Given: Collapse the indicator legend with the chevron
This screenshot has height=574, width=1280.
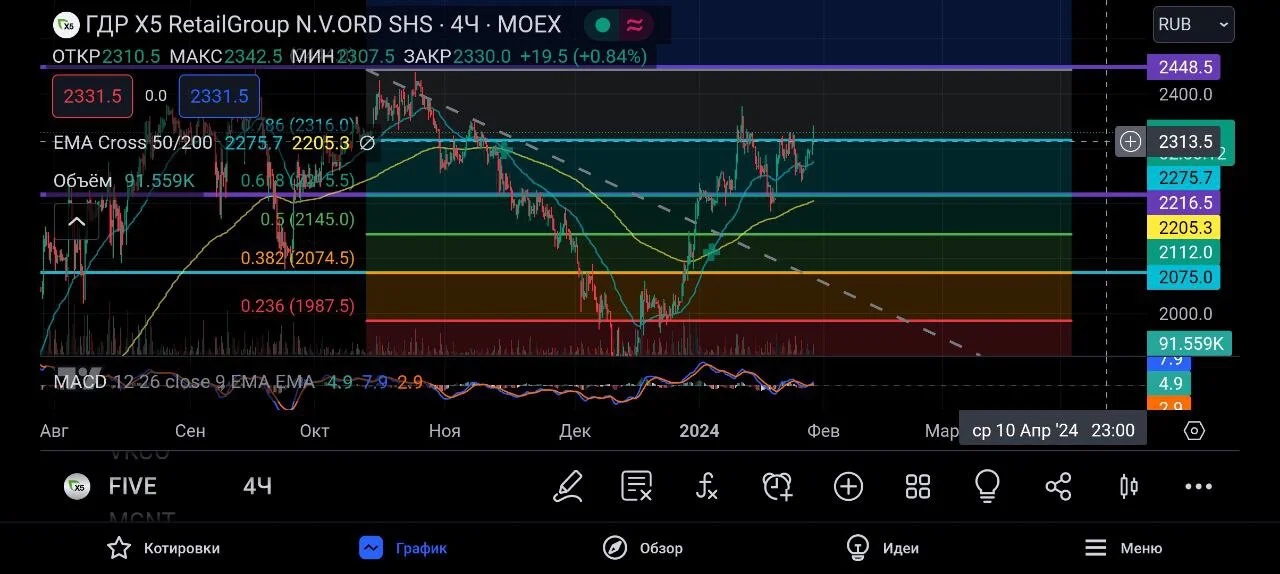Looking at the screenshot, I should pyautogui.click(x=76, y=221).
